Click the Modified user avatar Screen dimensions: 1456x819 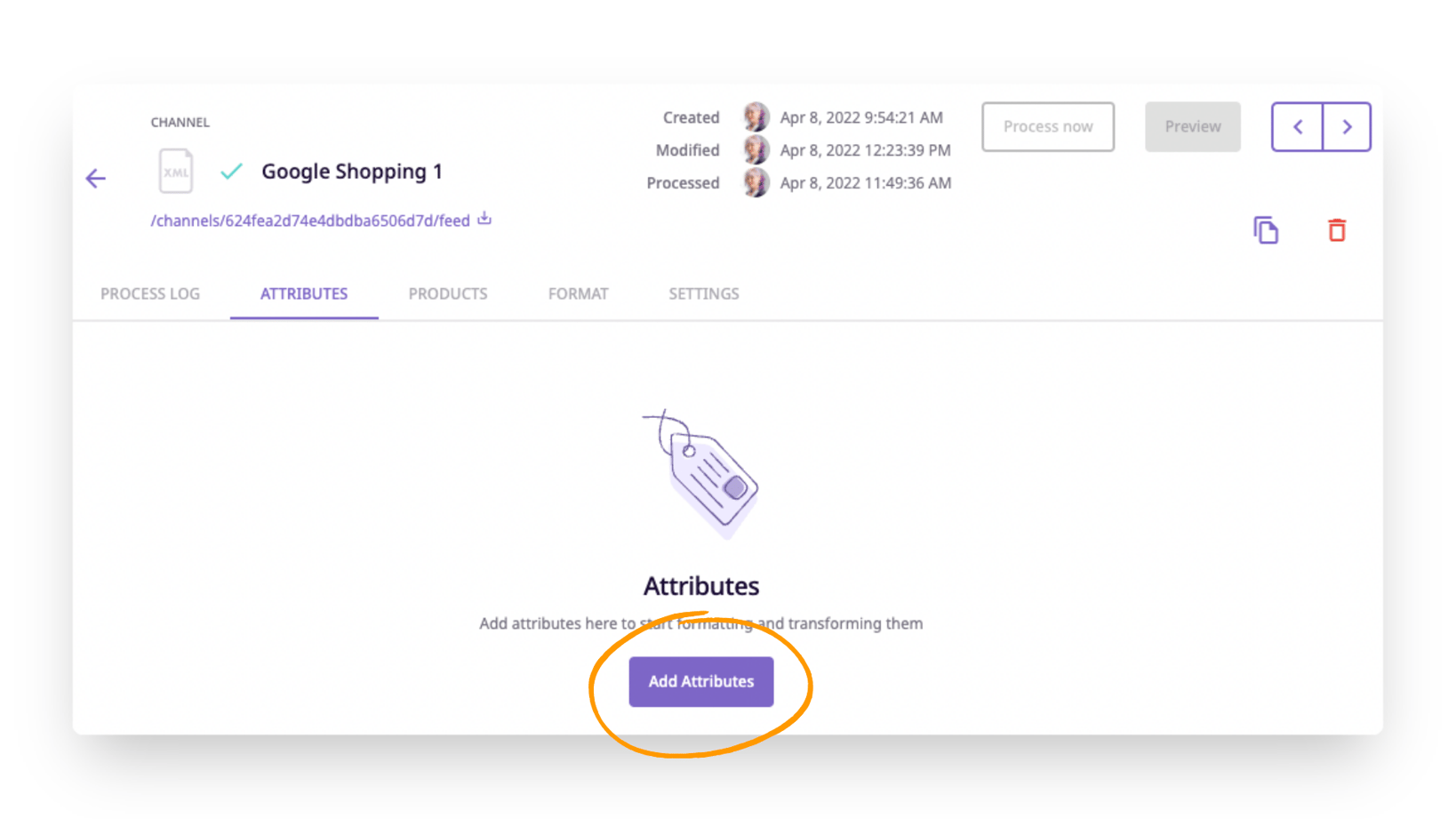click(x=755, y=150)
